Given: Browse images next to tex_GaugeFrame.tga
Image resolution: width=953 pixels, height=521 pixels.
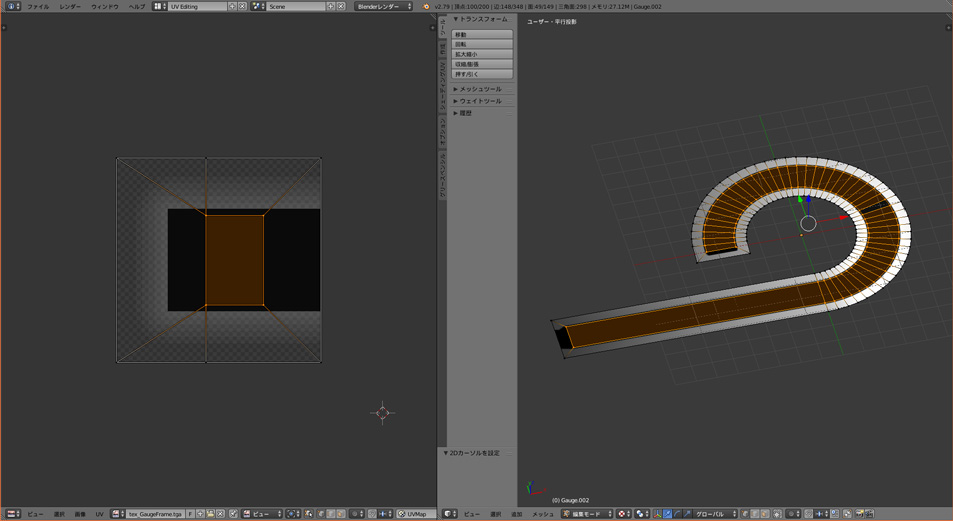Looking at the screenshot, I should pos(118,514).
